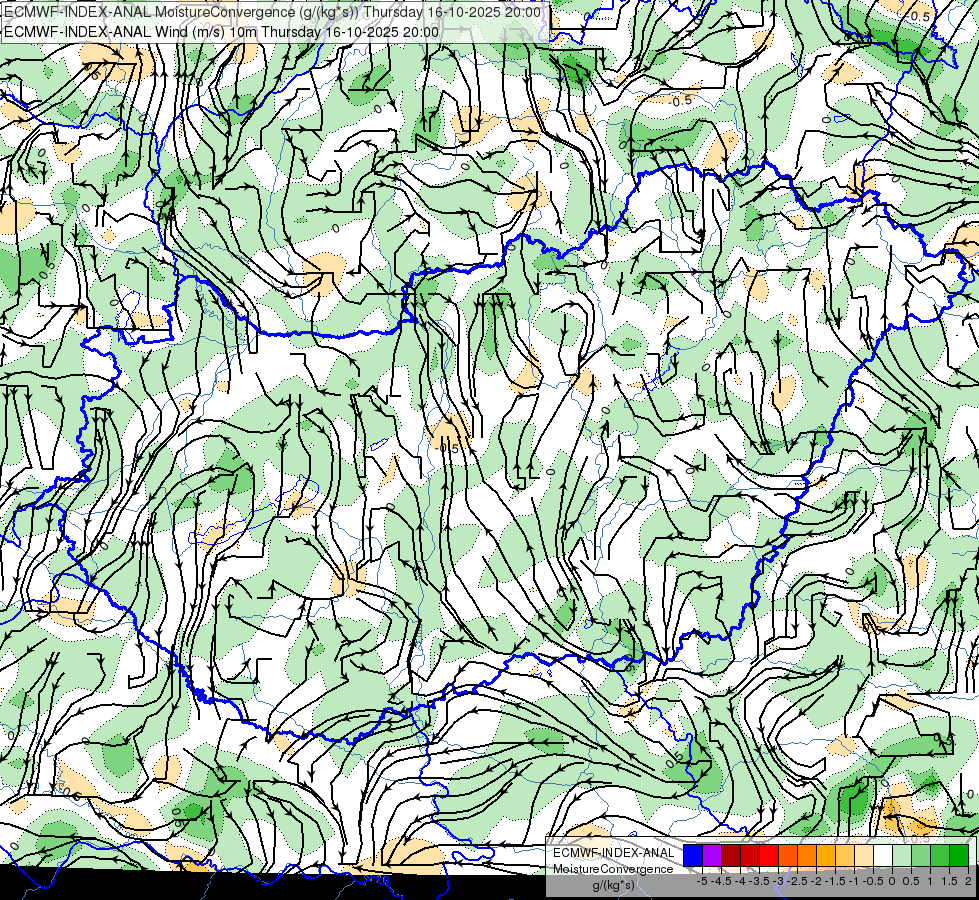Select the palest green swatch beside white

(901, 855)
